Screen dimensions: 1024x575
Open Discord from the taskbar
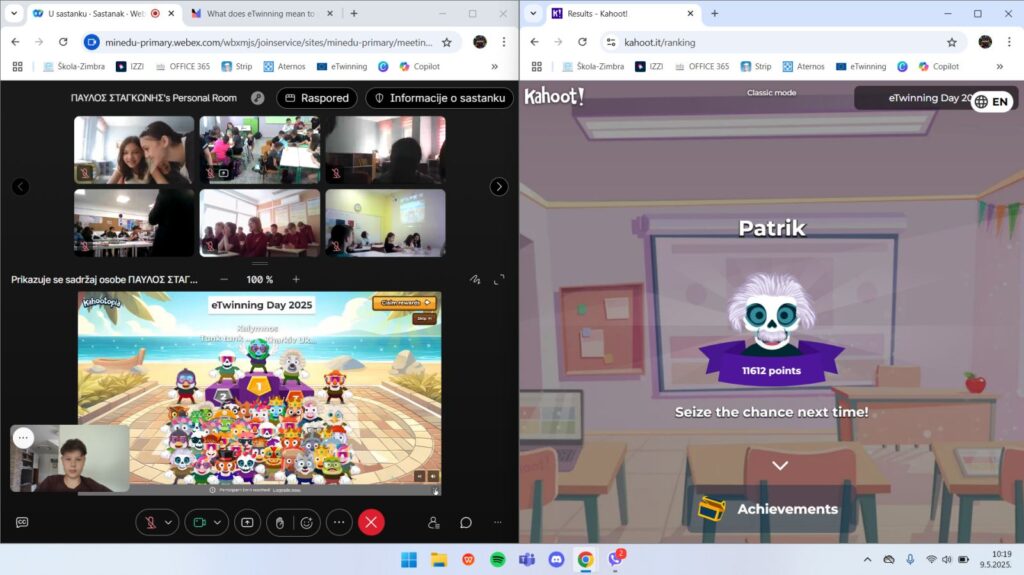click(x=556, y=559)
